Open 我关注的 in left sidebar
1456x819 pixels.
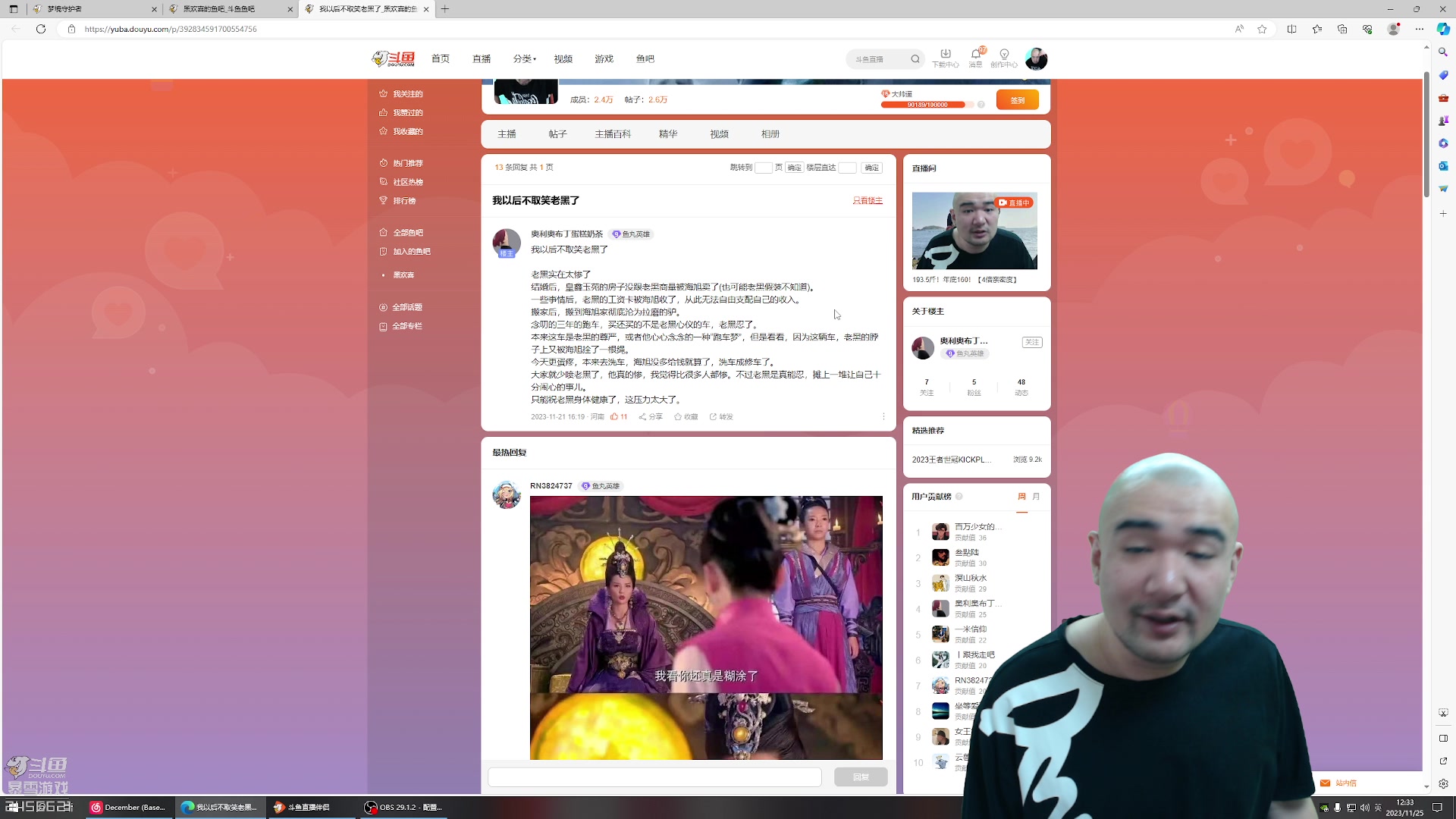401,94
